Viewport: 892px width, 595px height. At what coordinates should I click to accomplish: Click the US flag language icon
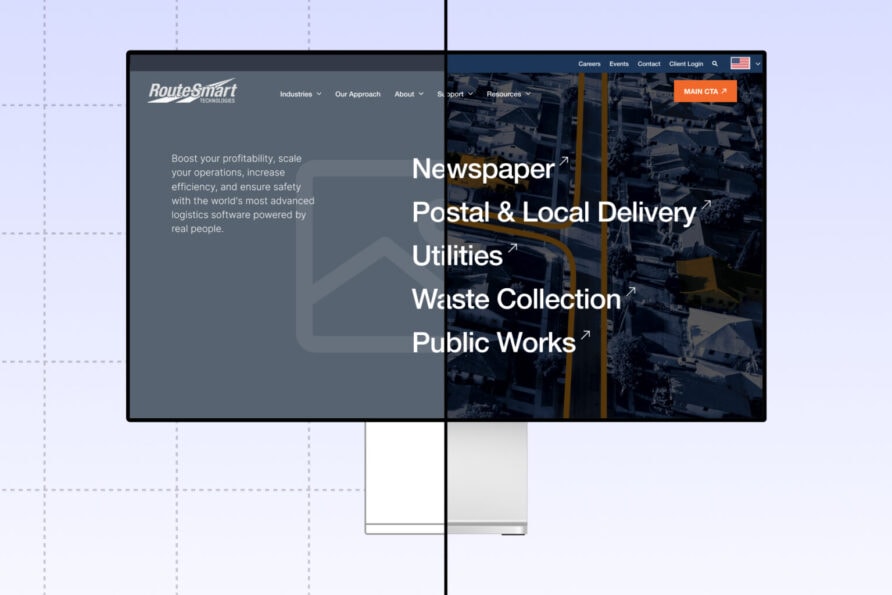click(x=740, y=63)
